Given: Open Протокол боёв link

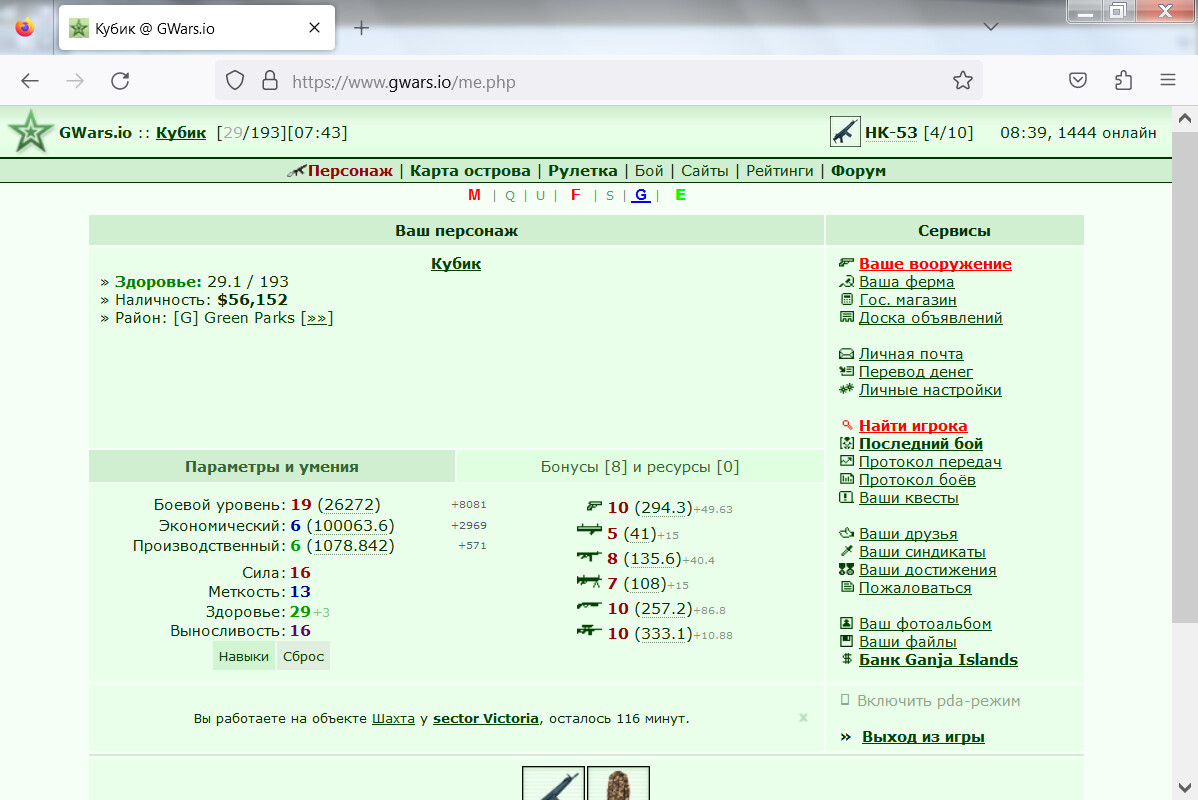Looking at the screenshot, I should [x=917, y=480].
